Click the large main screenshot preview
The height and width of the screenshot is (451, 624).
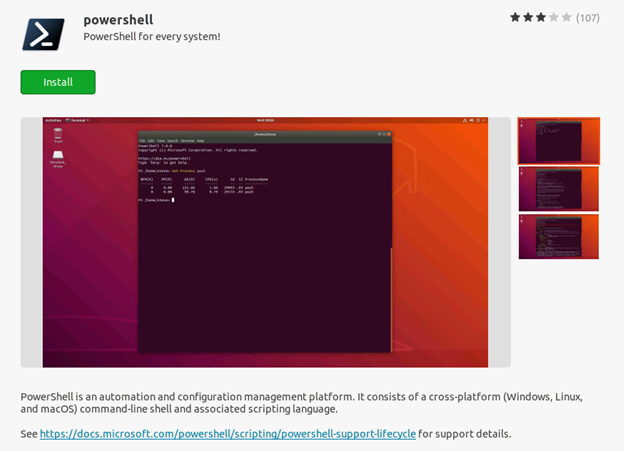265,242
